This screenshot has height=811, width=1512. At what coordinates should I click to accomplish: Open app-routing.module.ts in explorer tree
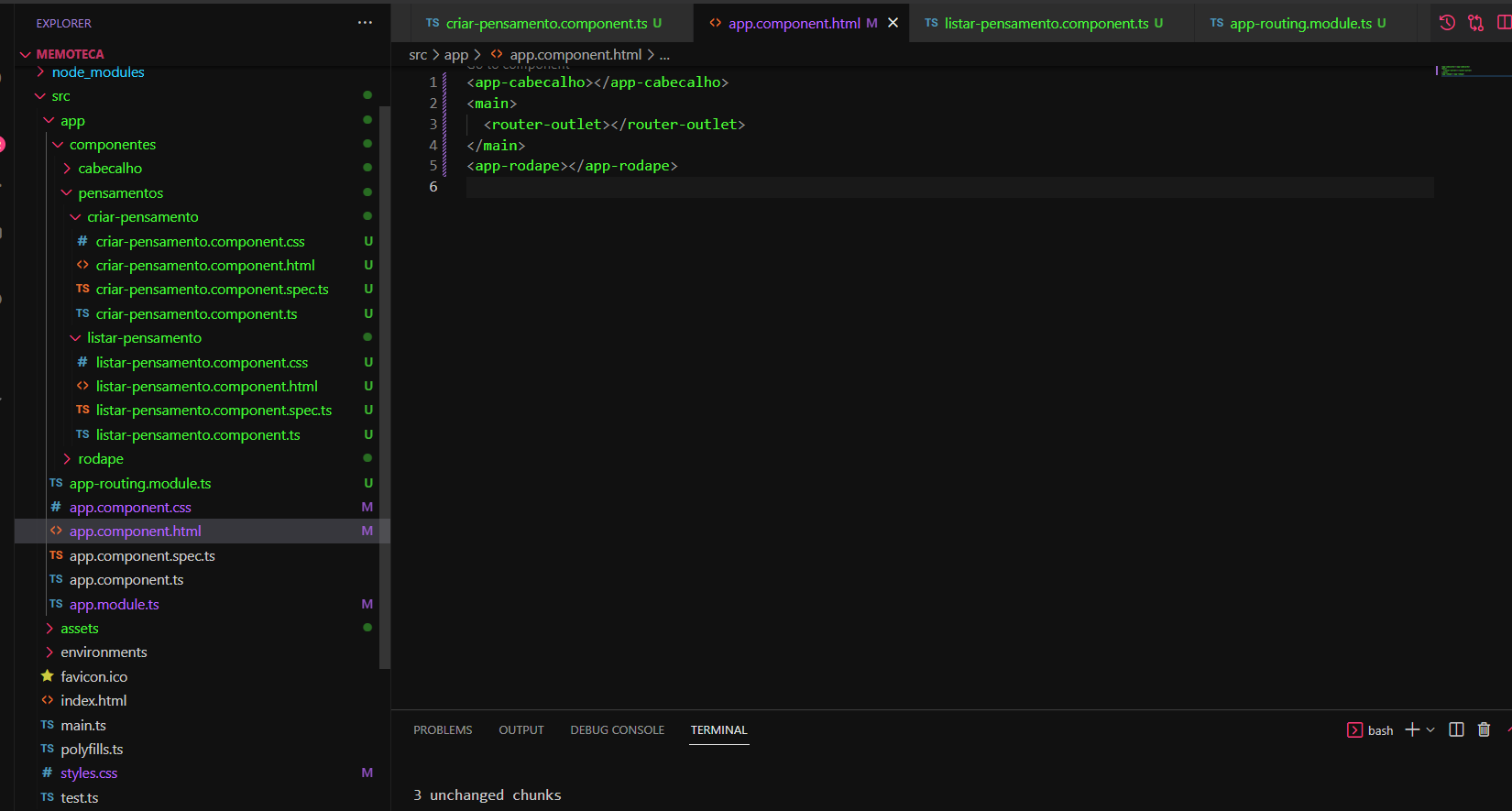[140, 484]
